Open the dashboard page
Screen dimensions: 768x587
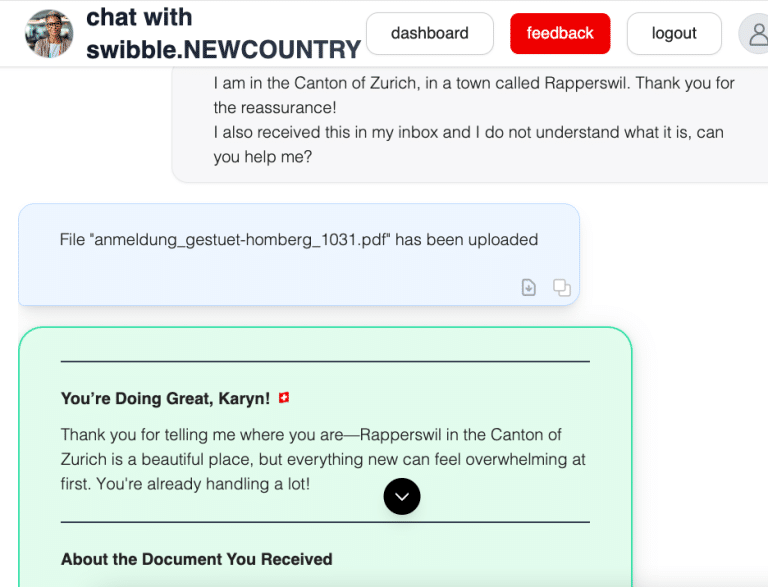[x=429, y=33]
